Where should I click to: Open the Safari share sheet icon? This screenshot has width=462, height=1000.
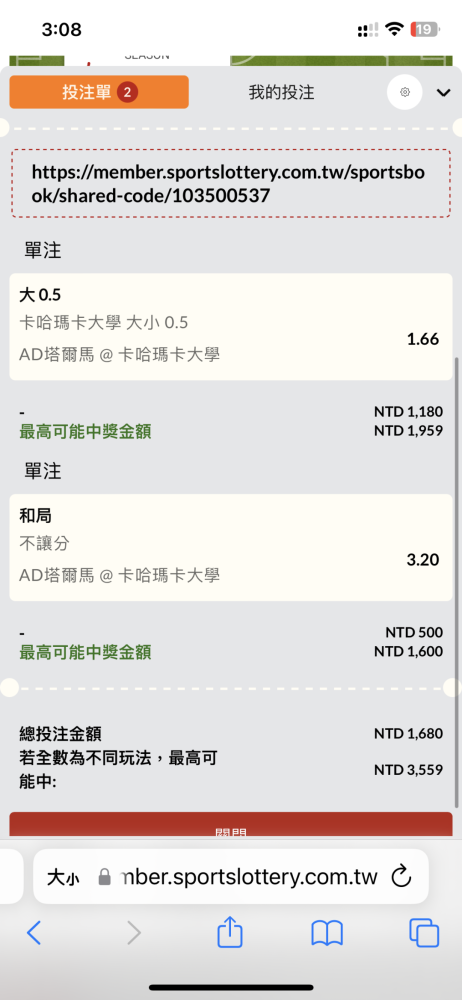pyautogui.click(x=230, y=932)
